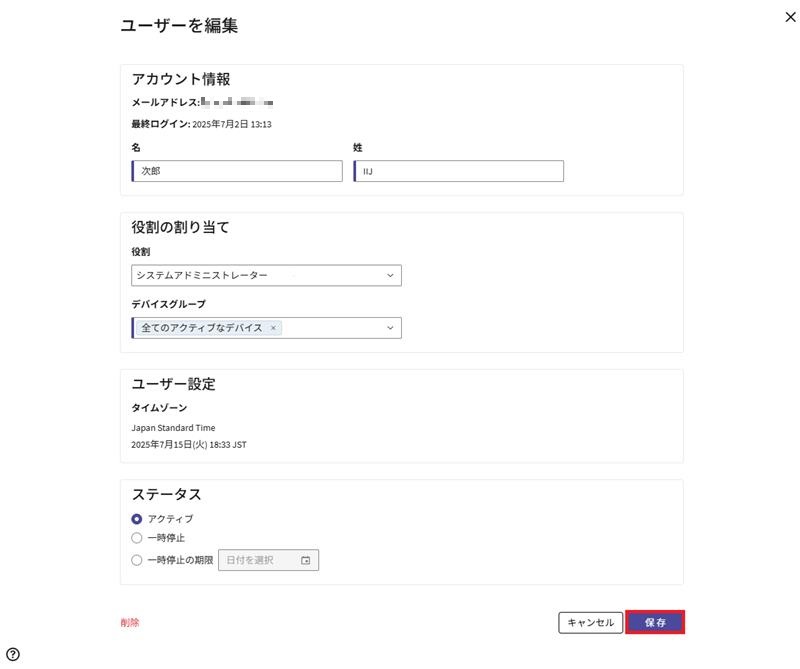The height and width of the screenshot is (669, 800).
Task: Select the 一時停止 radio button
Action: pos(137,538)
